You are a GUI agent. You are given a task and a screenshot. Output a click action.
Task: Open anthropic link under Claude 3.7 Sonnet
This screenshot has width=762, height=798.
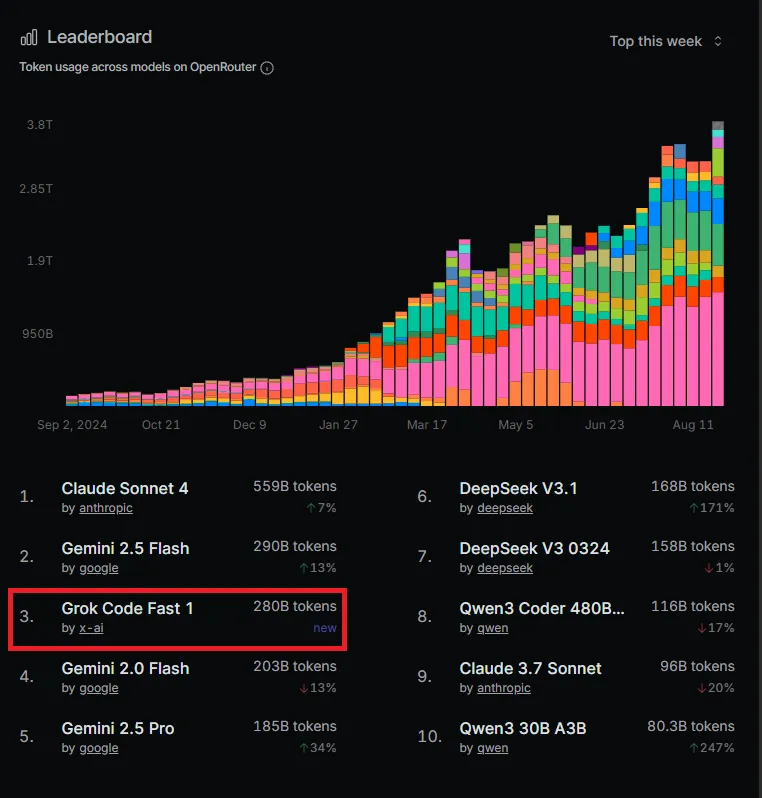[x=504, y=688]
